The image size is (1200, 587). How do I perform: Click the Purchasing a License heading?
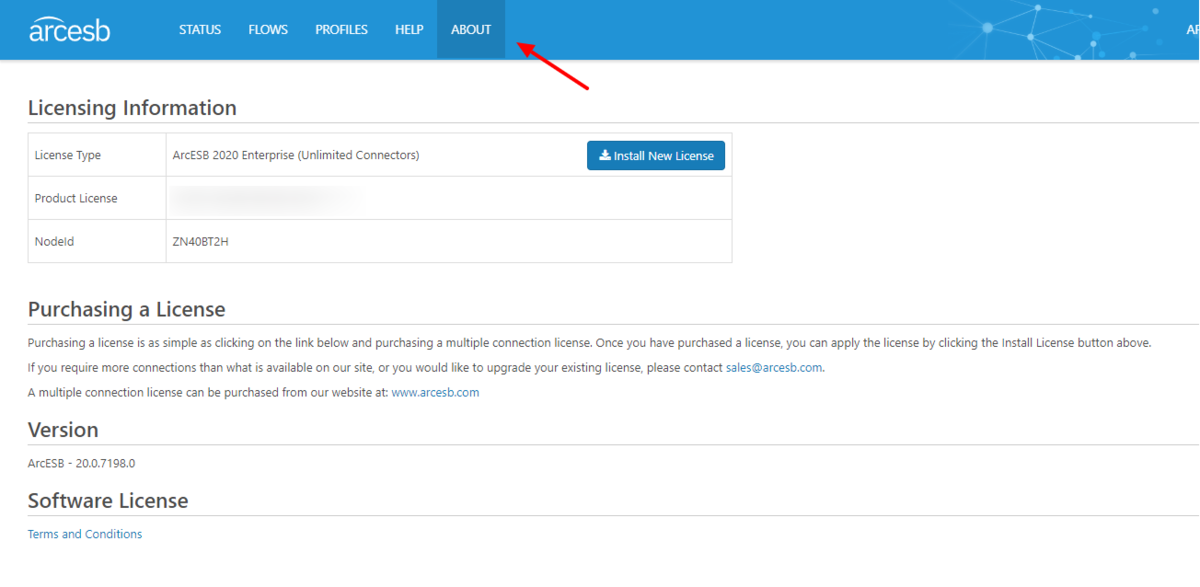pos(127,309)
